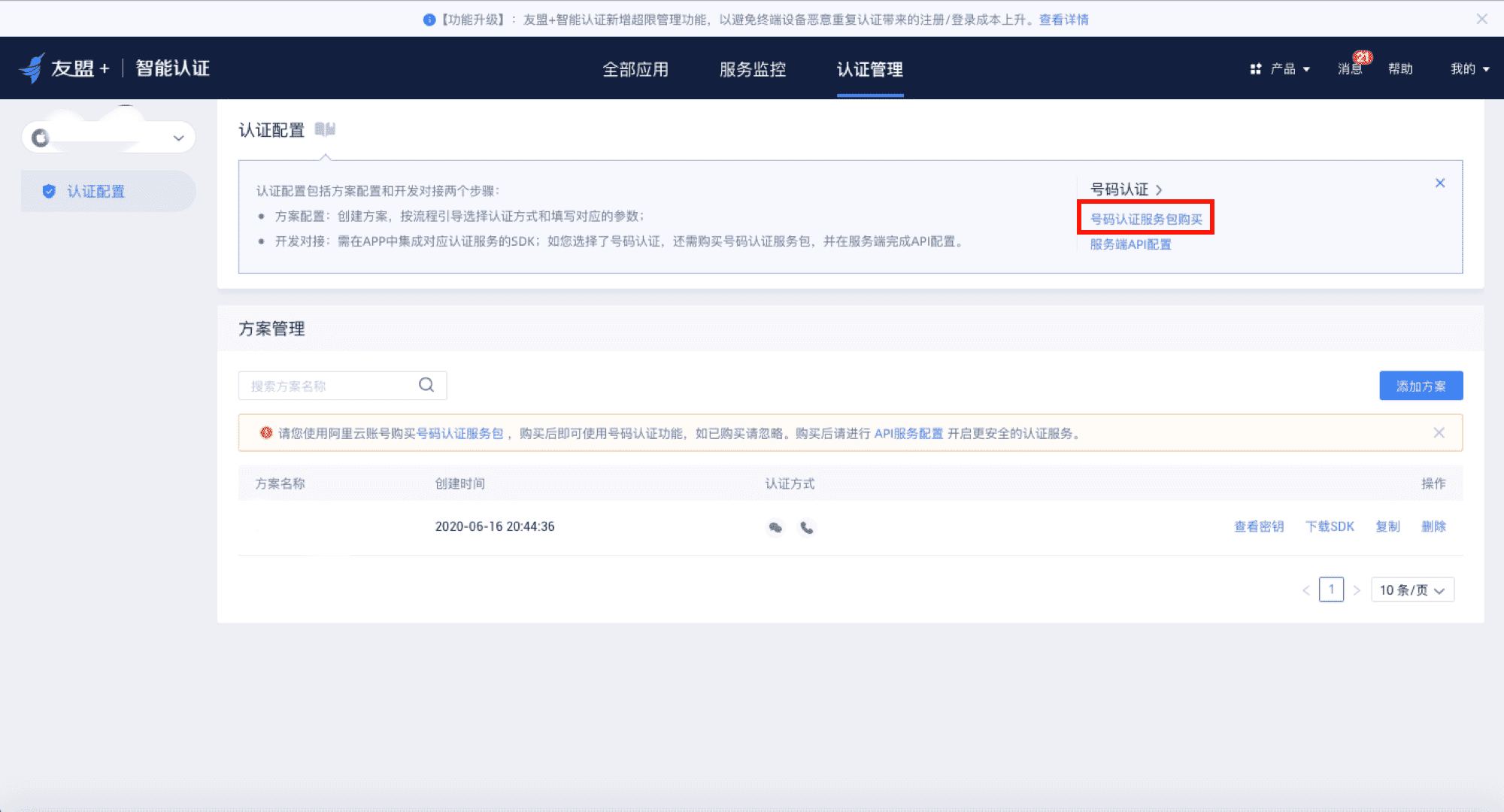This screenshot has width=1504, height=812.
Task: Click the search magnifier icon in the plan search box
Action: (426, 385)
